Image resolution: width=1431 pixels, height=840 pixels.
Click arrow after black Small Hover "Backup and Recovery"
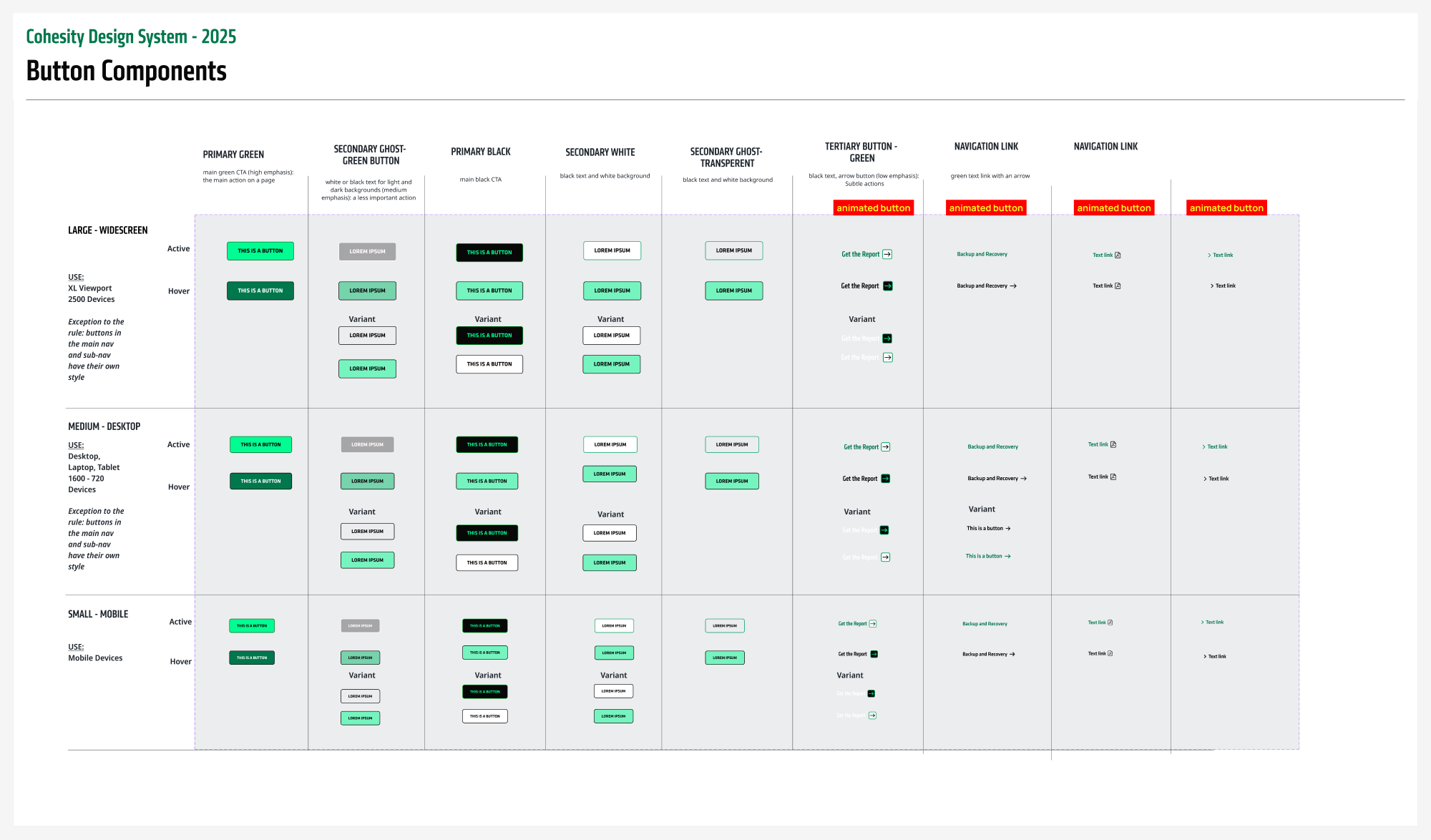1012,654
